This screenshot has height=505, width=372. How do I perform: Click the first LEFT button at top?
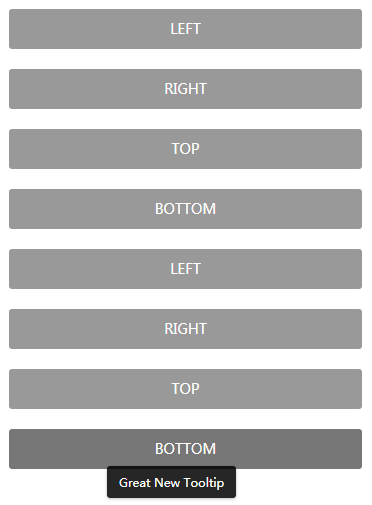pos(185,29)
